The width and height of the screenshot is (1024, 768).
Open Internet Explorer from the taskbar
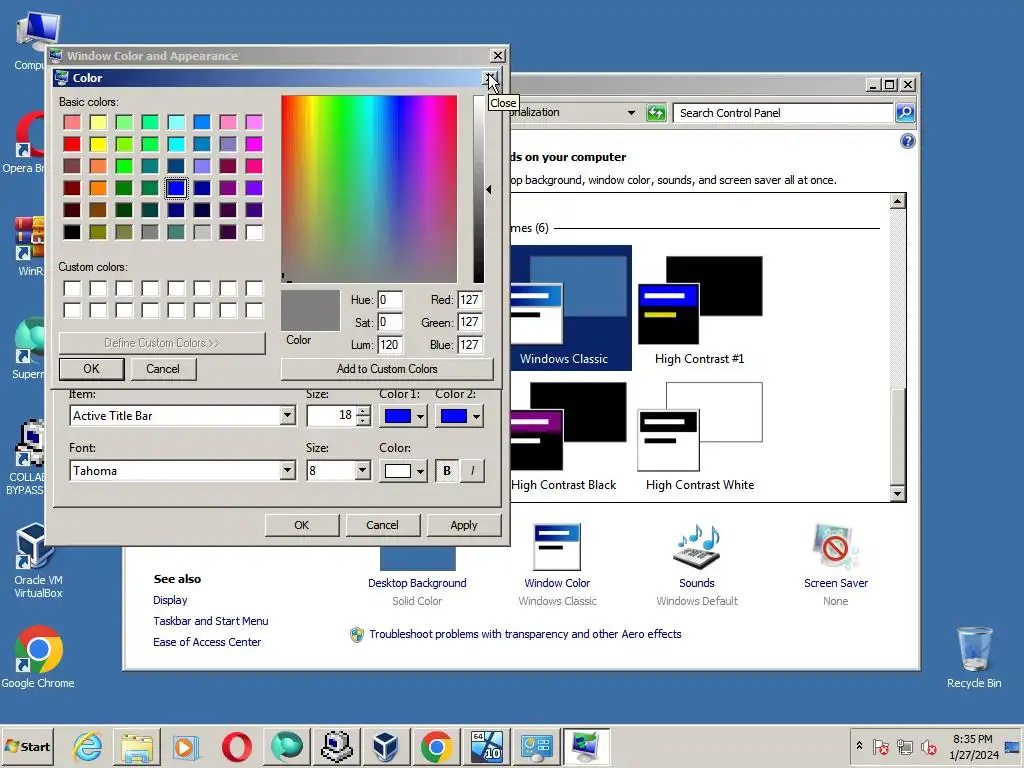coord(88,746)
